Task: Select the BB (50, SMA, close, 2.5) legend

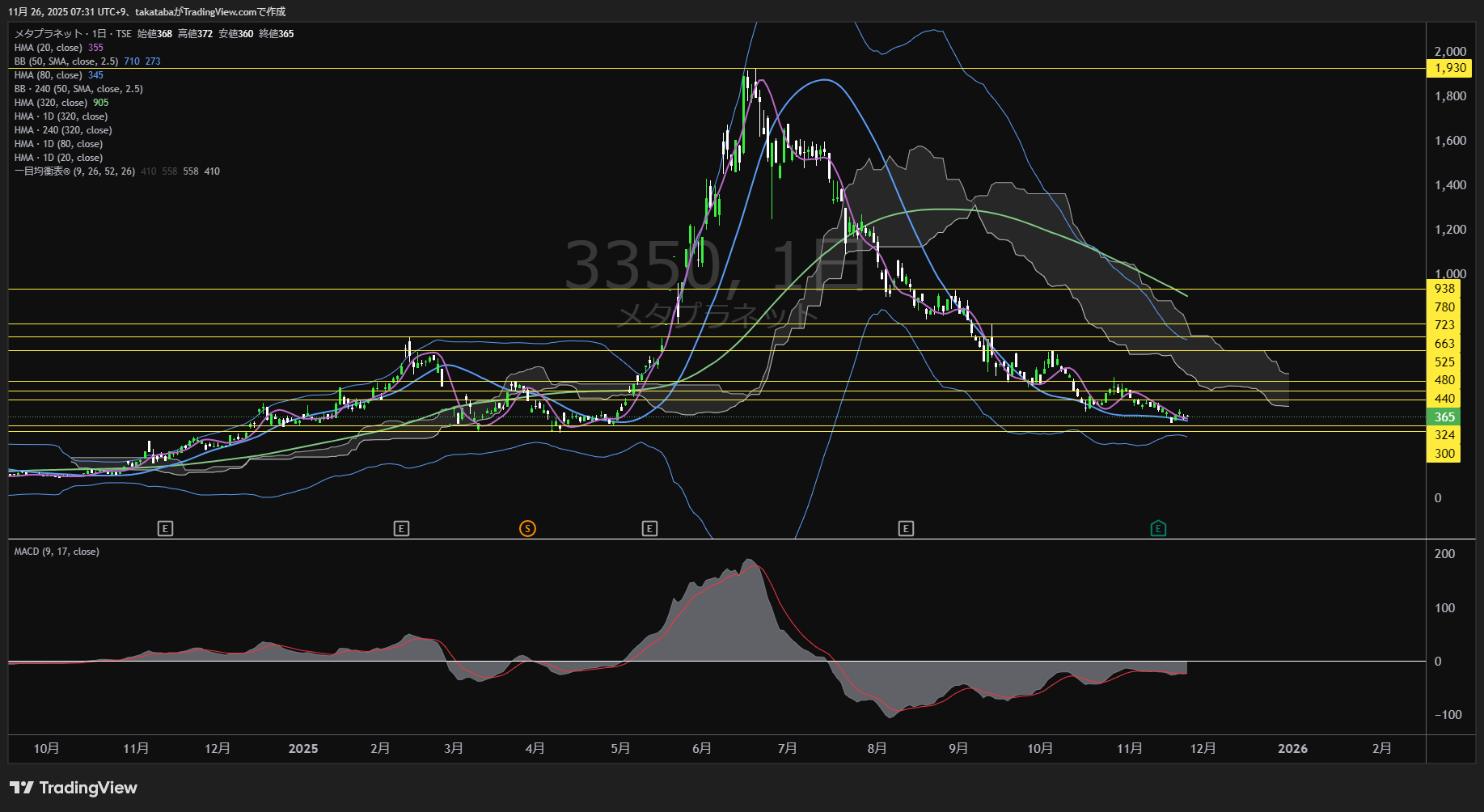Action: (x=66, y=61)
